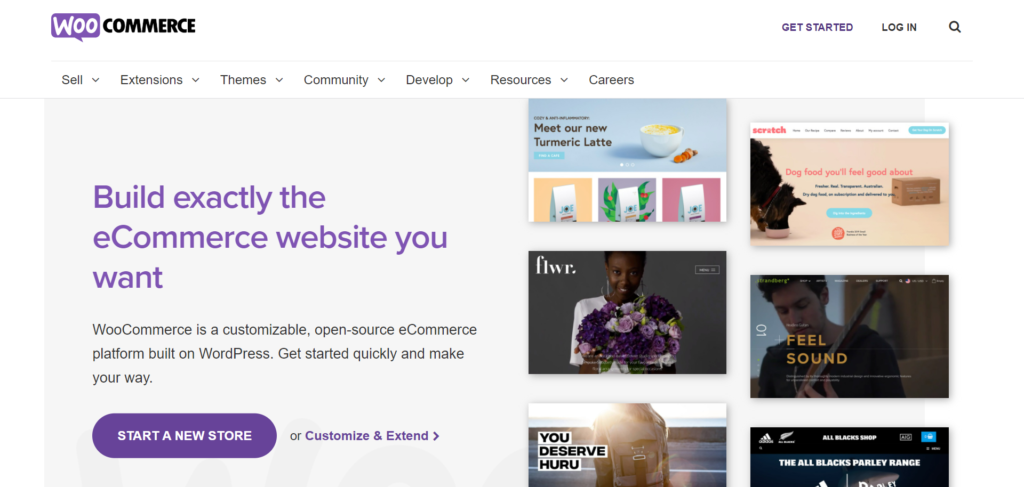Open the Turmeric Latte store thumbnail
This screenshot has width=1024, height=487.
click(x=627, y=160)
